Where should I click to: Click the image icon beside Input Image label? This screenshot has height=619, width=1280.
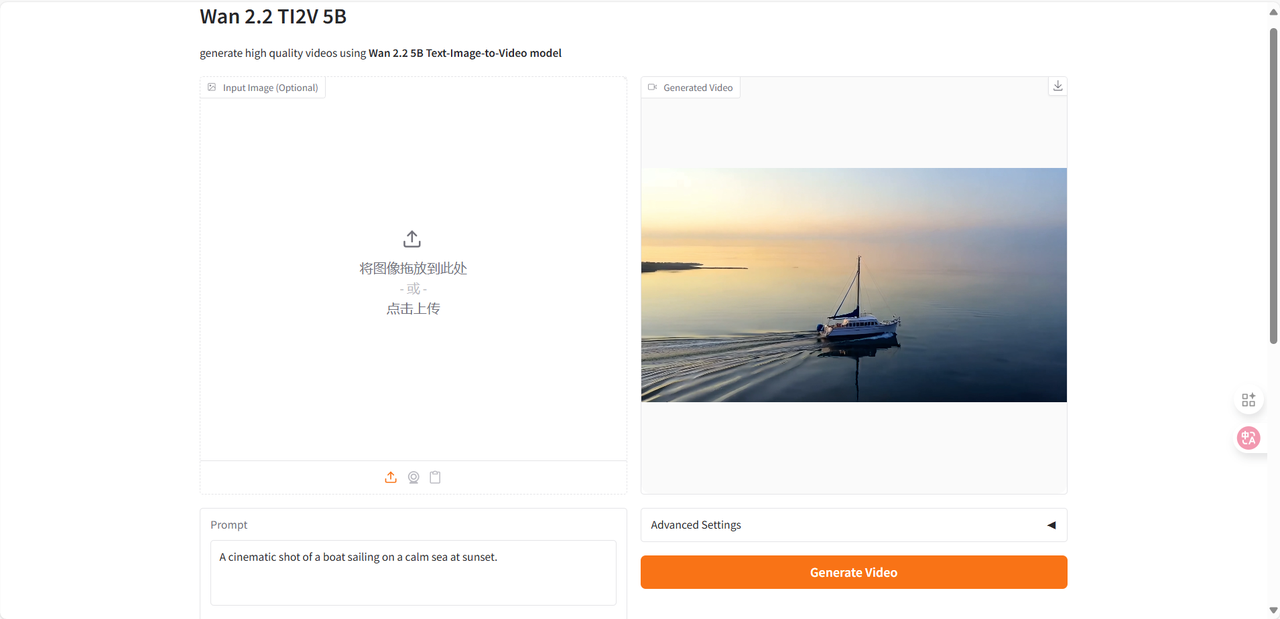coord(212,88)
